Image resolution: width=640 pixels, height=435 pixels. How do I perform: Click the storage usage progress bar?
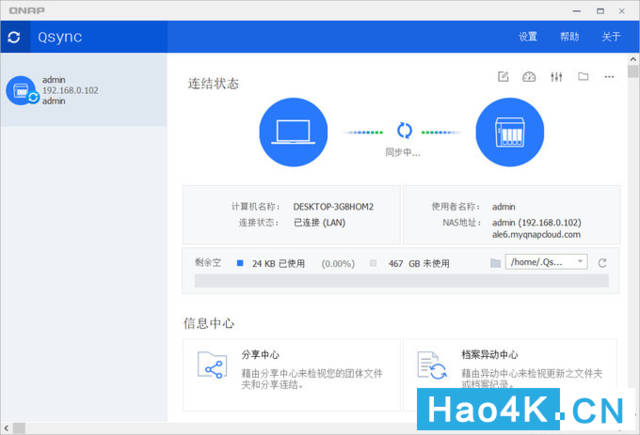pos(402,281)
